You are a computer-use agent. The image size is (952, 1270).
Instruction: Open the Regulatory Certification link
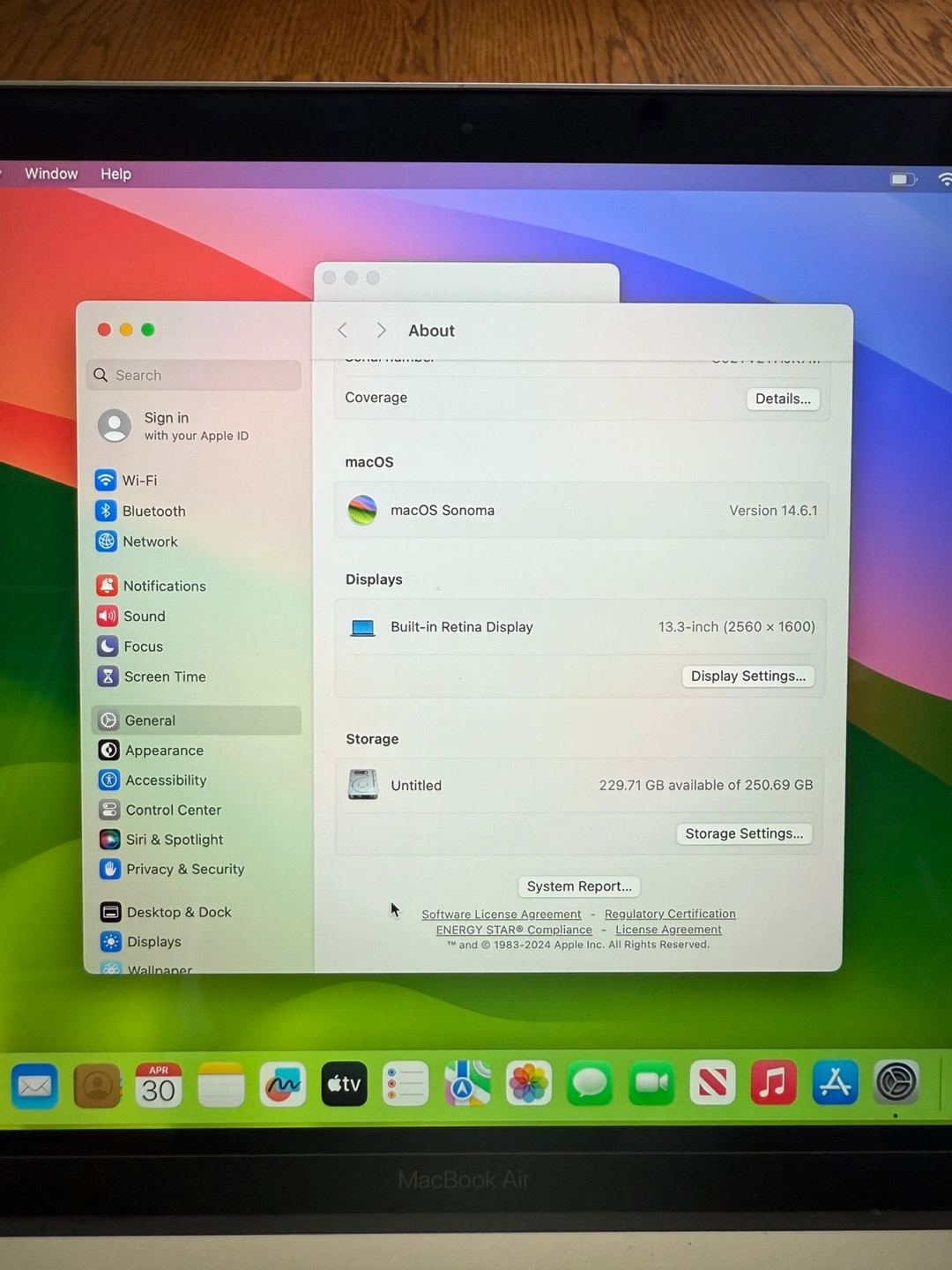[670, 914]
